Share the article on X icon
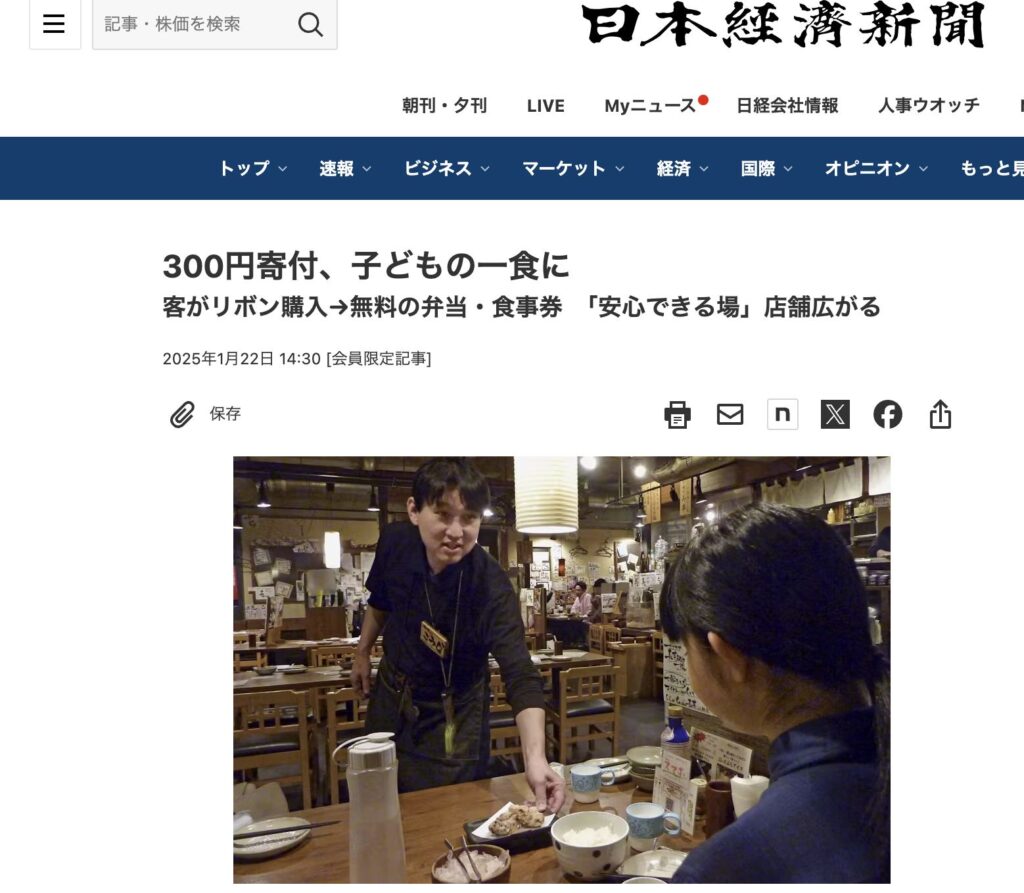The height and width of the screenshot is (893, 1024). (835, 414)
